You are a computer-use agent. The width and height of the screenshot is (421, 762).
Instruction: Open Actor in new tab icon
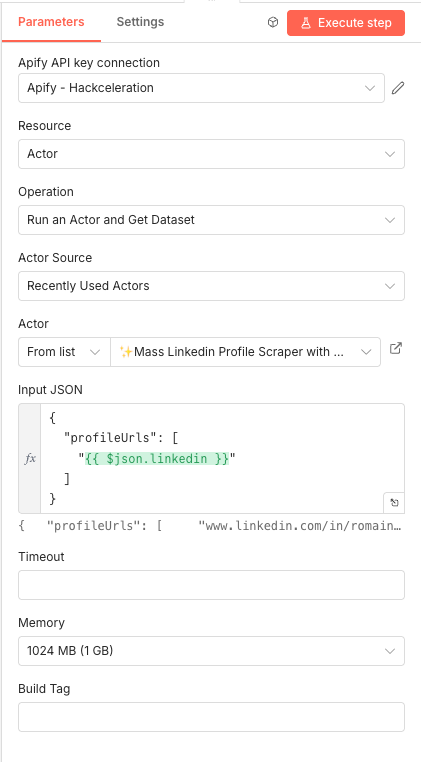click(396, 348)
